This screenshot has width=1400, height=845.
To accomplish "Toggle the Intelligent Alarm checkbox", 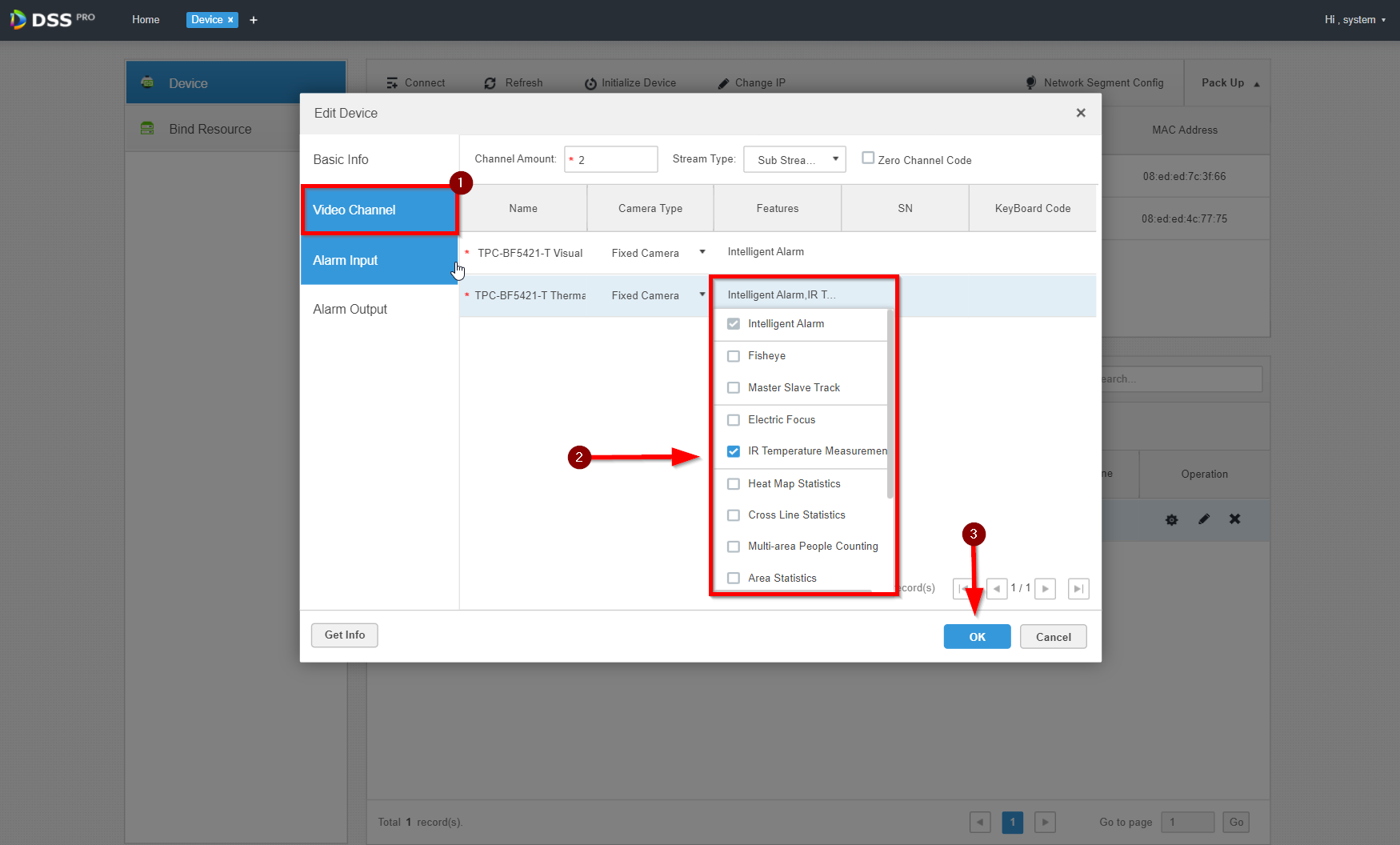I will coord(734,324).
